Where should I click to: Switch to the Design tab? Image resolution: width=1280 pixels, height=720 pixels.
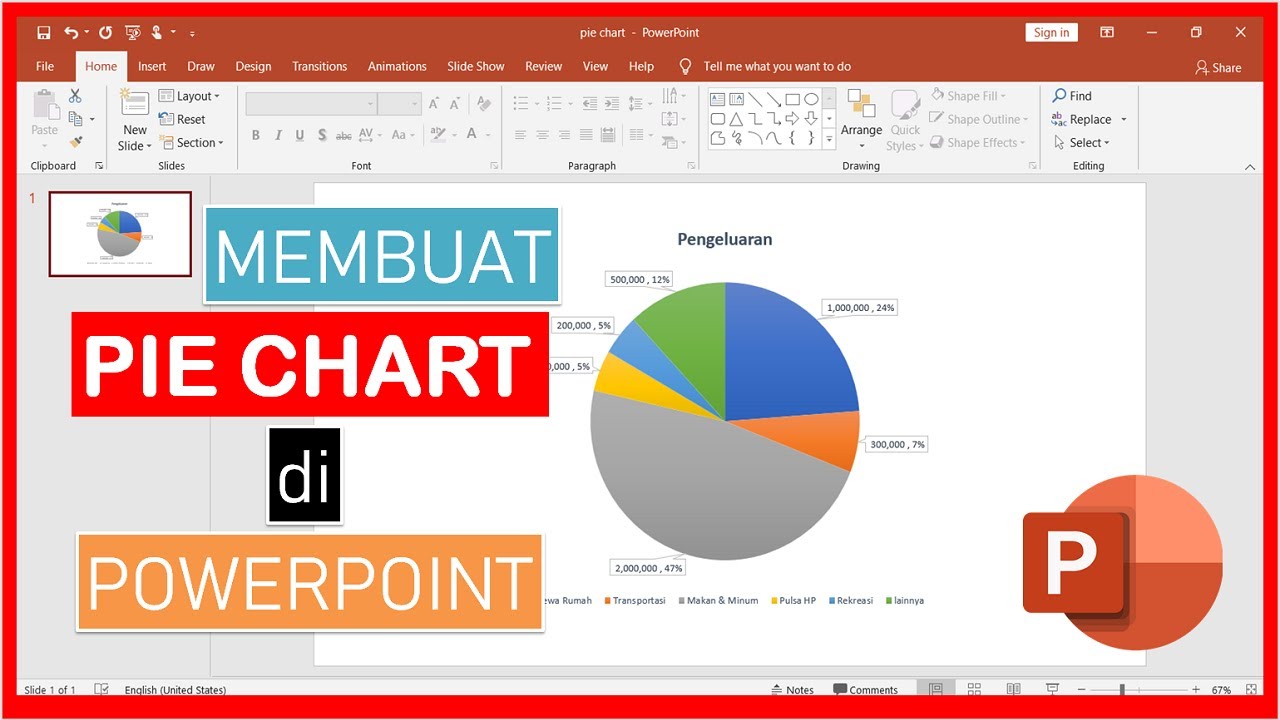pyautogui.click(x=253, y=66)
